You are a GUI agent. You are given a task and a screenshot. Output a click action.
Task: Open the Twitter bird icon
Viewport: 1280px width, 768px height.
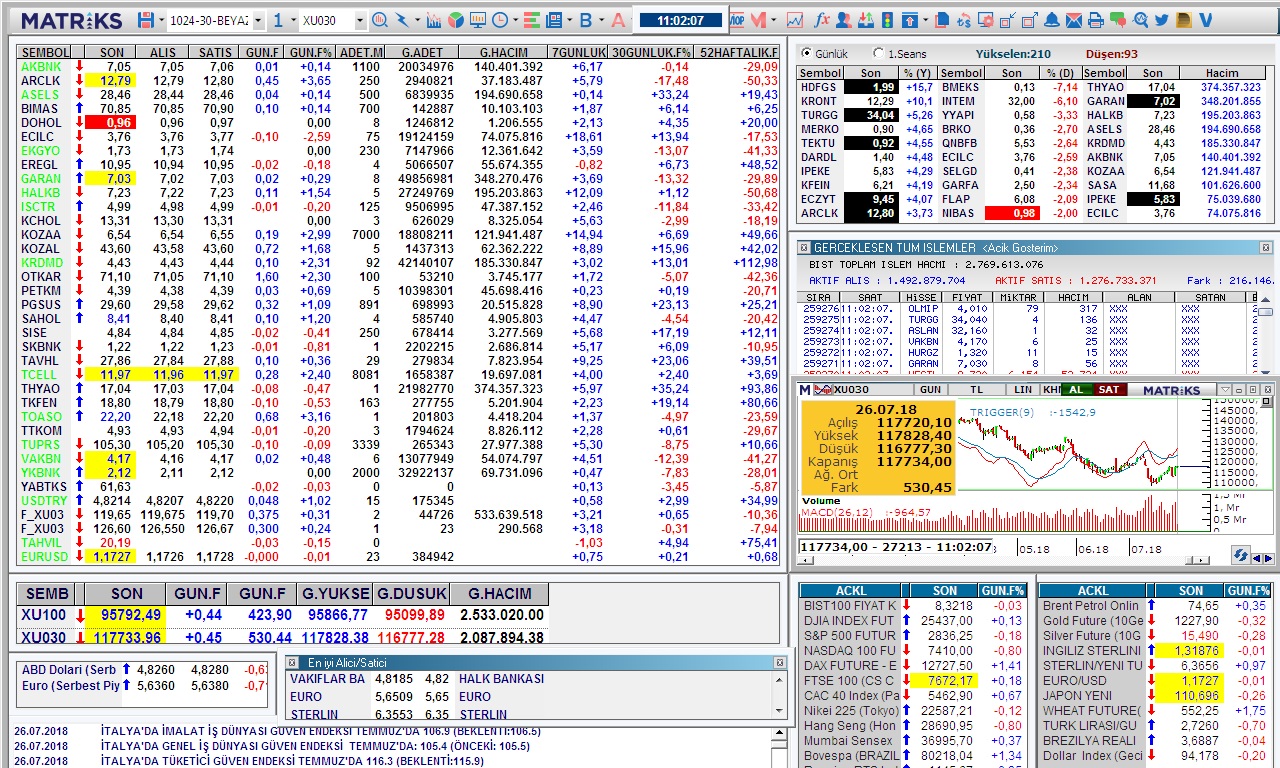pyautogui.click(x=1162, y=20)
